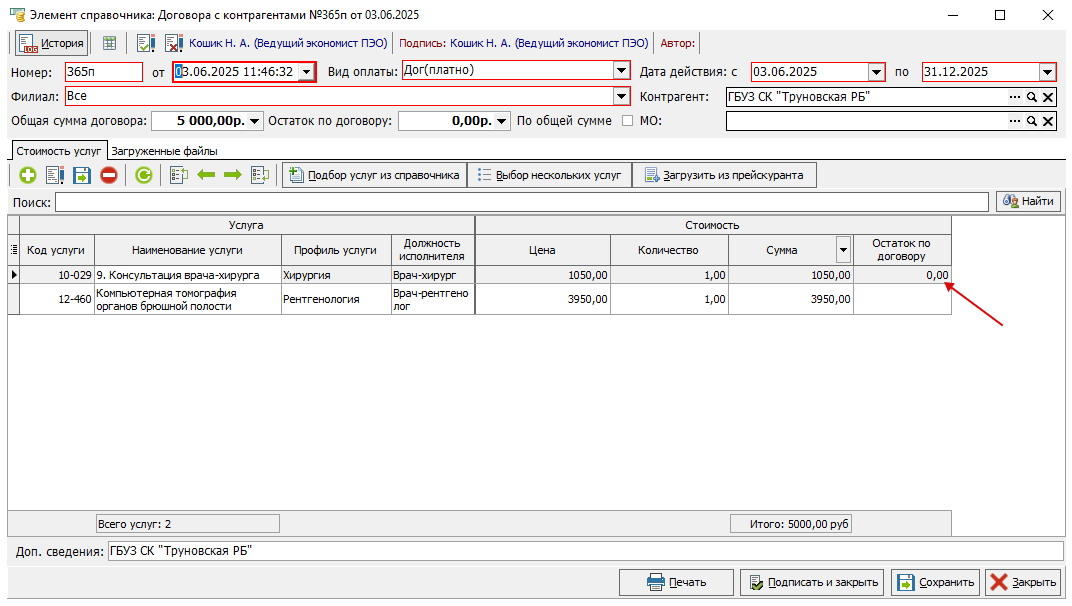Viewport: 1072px width, 606px height.
Task: Click the blue floppy save row icon
Action: [81, 175]
